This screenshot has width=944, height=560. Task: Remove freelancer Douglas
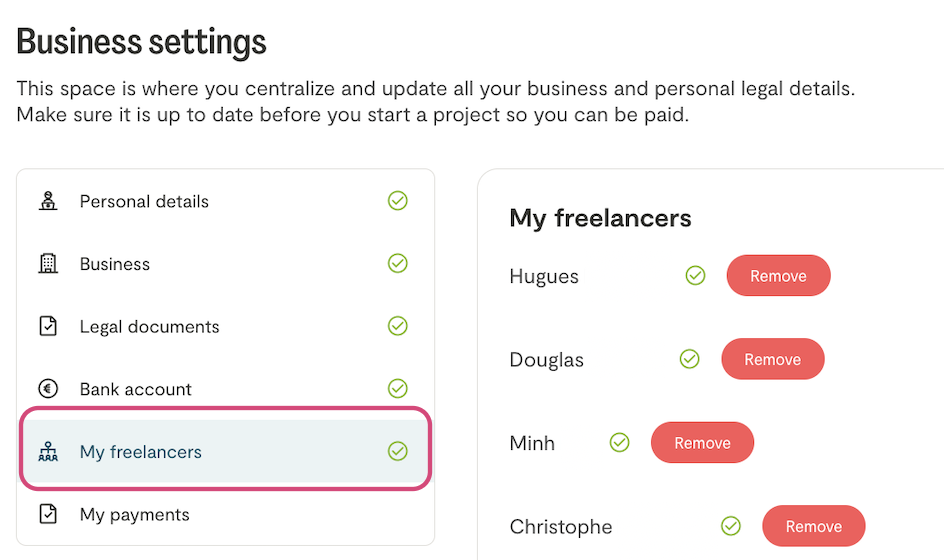click(x=772, y=359)
